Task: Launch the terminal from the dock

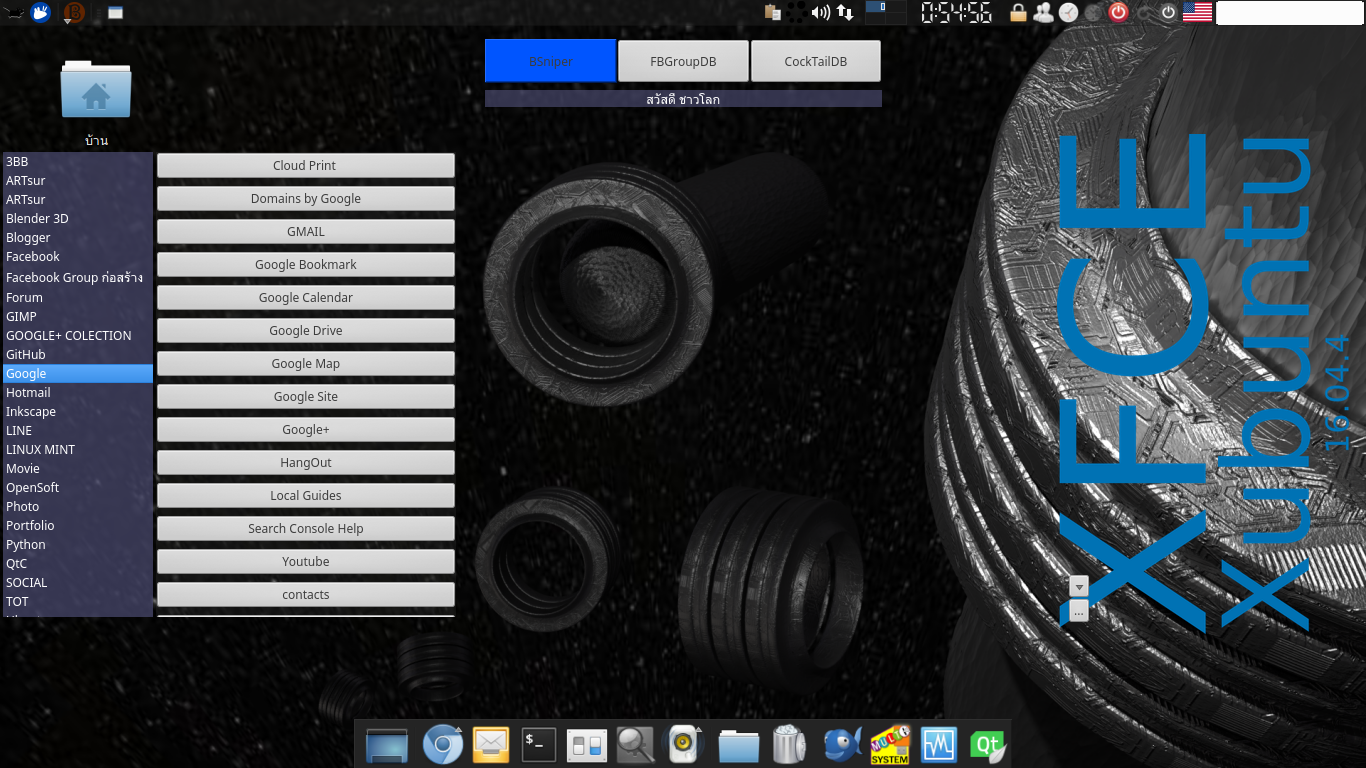Action: [x=539, y=744]
